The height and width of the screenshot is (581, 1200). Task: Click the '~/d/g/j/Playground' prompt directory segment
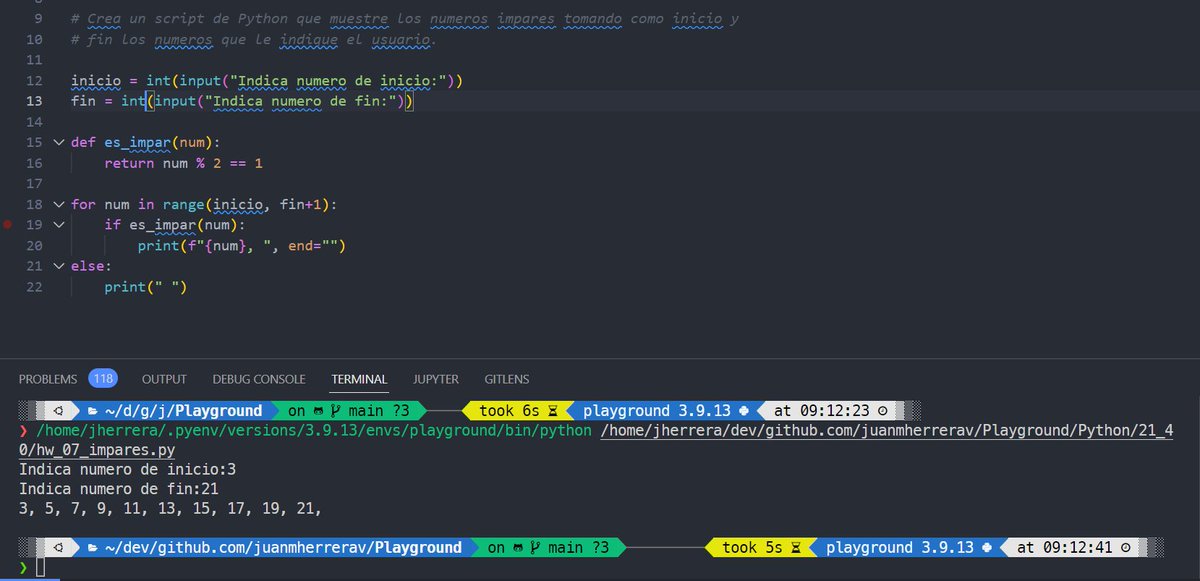click(175, 411)
